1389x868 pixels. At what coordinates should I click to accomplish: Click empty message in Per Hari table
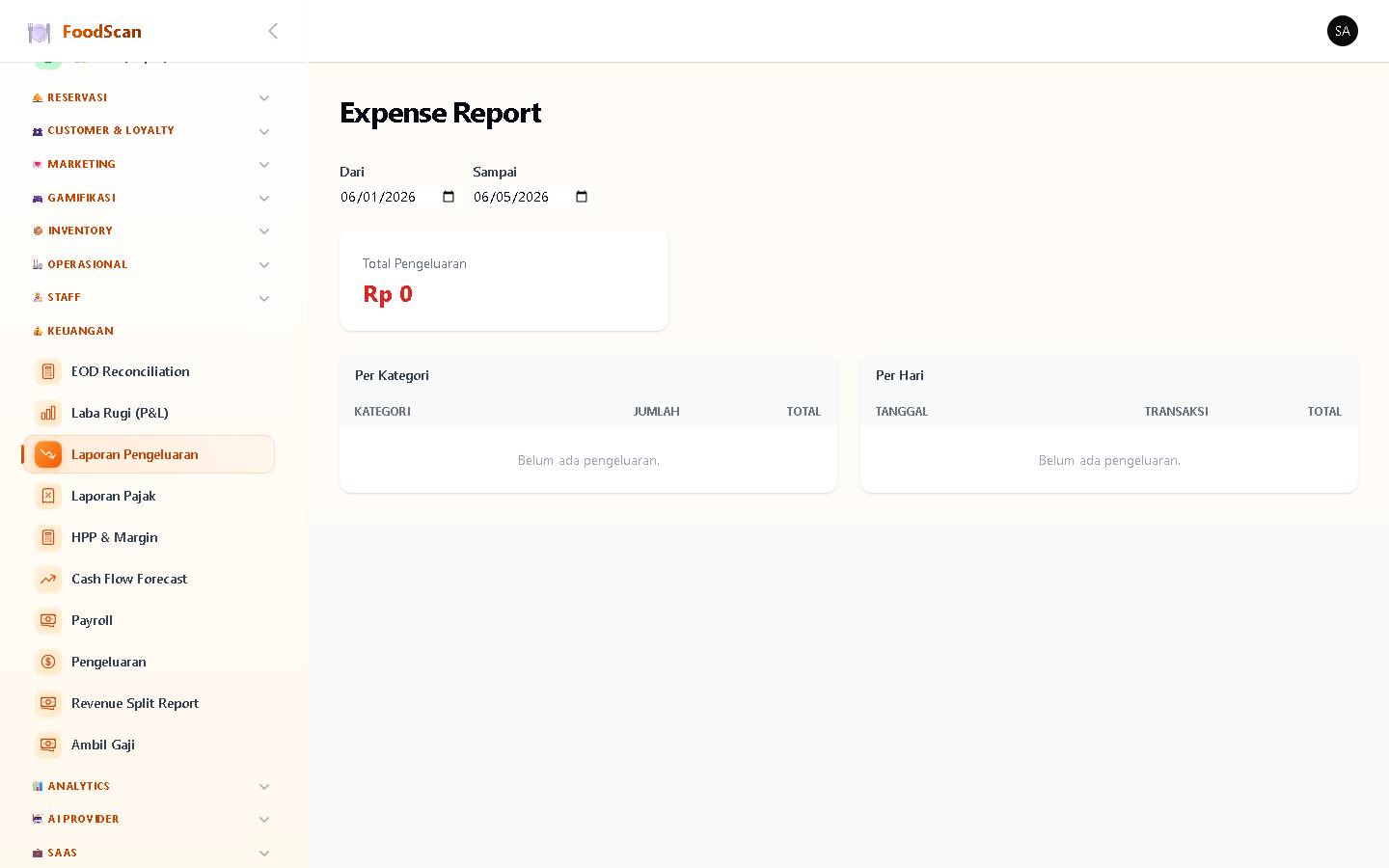coord(1109,461)
